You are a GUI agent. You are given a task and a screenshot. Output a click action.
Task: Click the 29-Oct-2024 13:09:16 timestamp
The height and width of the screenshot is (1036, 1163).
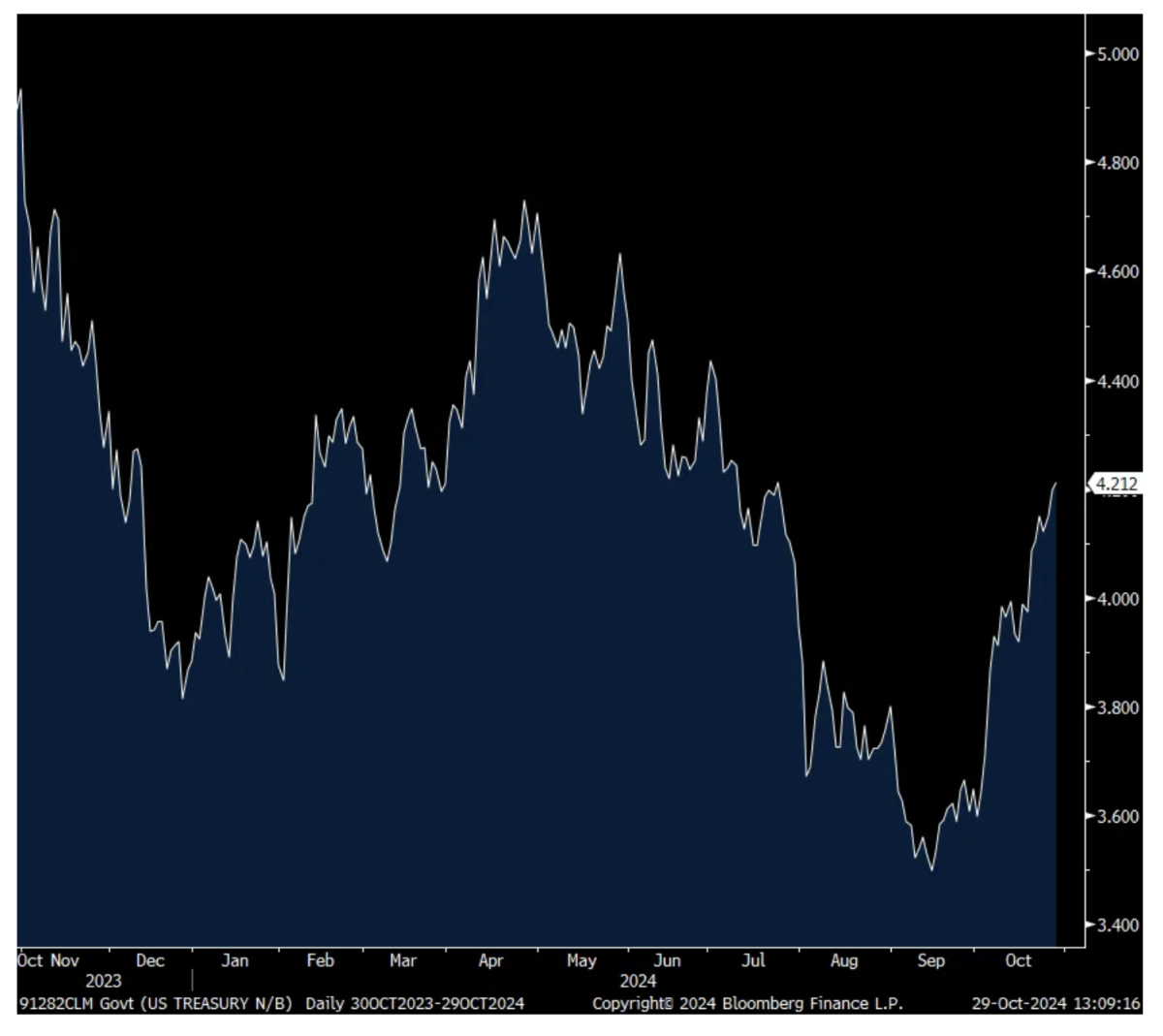click(x=1056, y=1003)
